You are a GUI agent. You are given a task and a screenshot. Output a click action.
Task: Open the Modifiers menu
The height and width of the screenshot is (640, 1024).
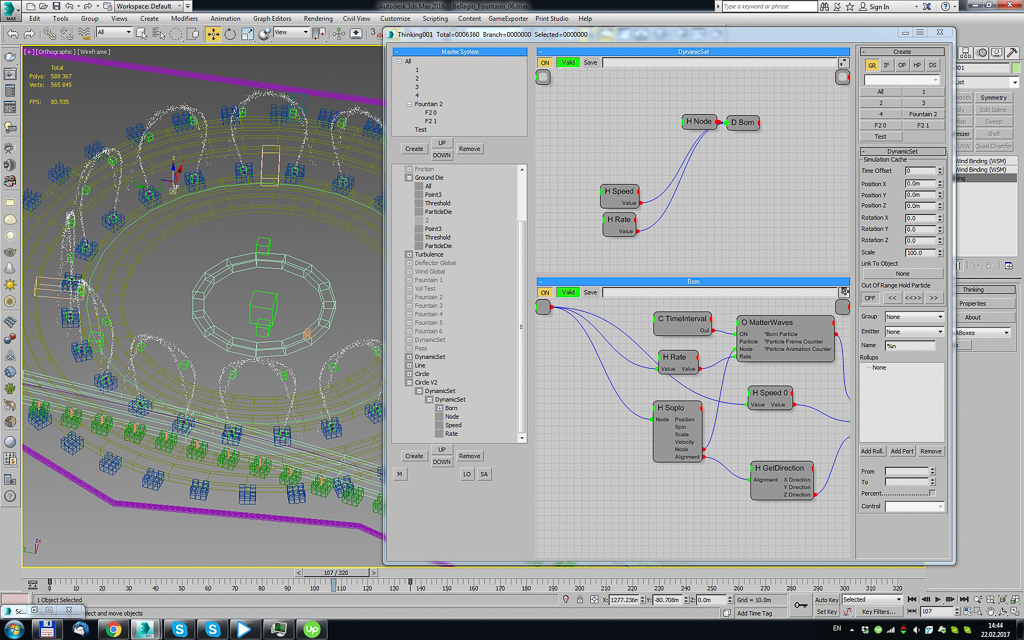pyautogui.click(x=184, y=18)
